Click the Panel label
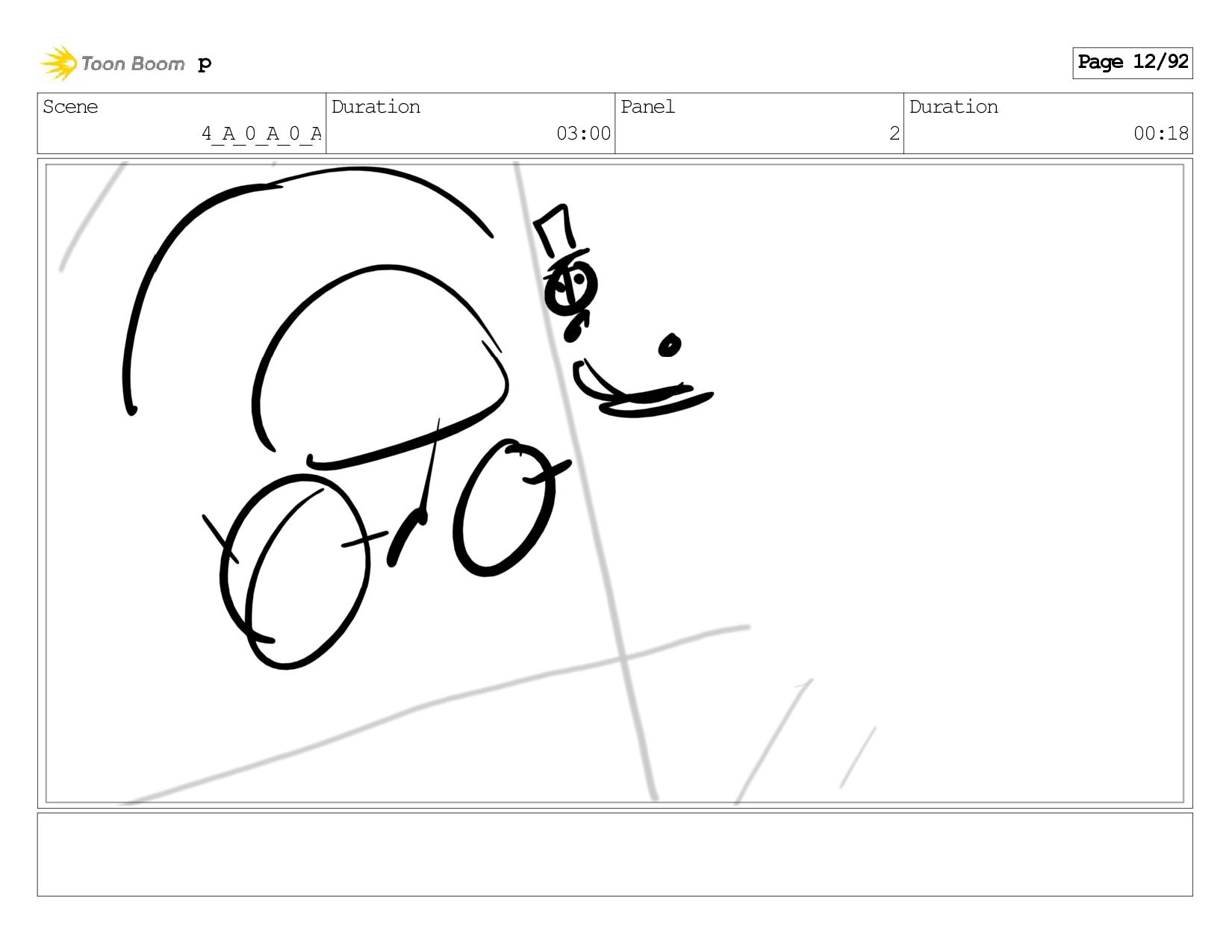The width and height of the screenshot is (1232, 952). coord(647,107)
